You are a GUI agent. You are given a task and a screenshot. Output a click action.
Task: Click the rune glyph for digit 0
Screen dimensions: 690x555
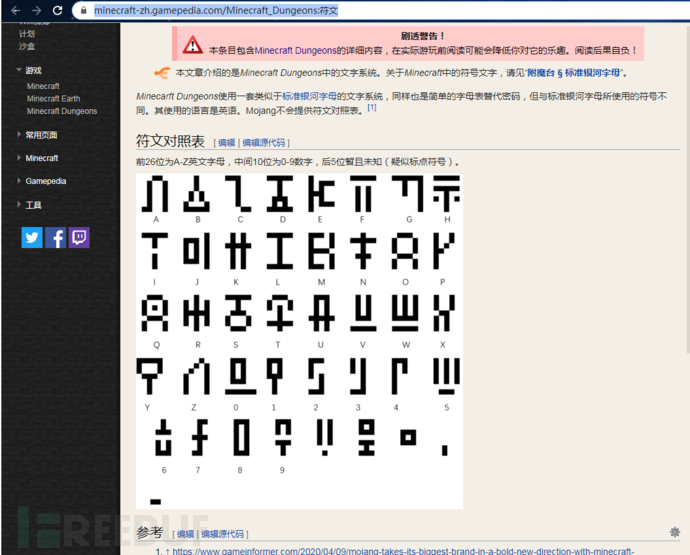point(240,376)
